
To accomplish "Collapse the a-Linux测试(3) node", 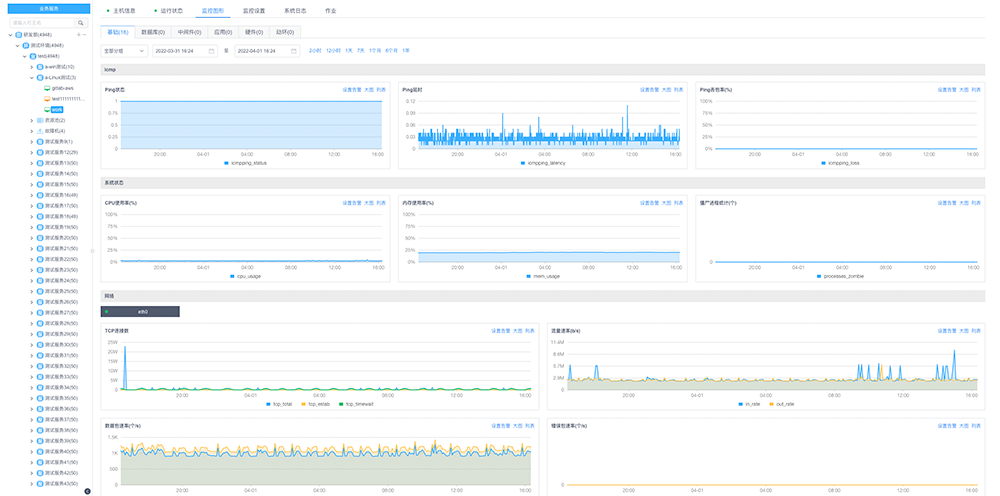I will tap(32, 77).
